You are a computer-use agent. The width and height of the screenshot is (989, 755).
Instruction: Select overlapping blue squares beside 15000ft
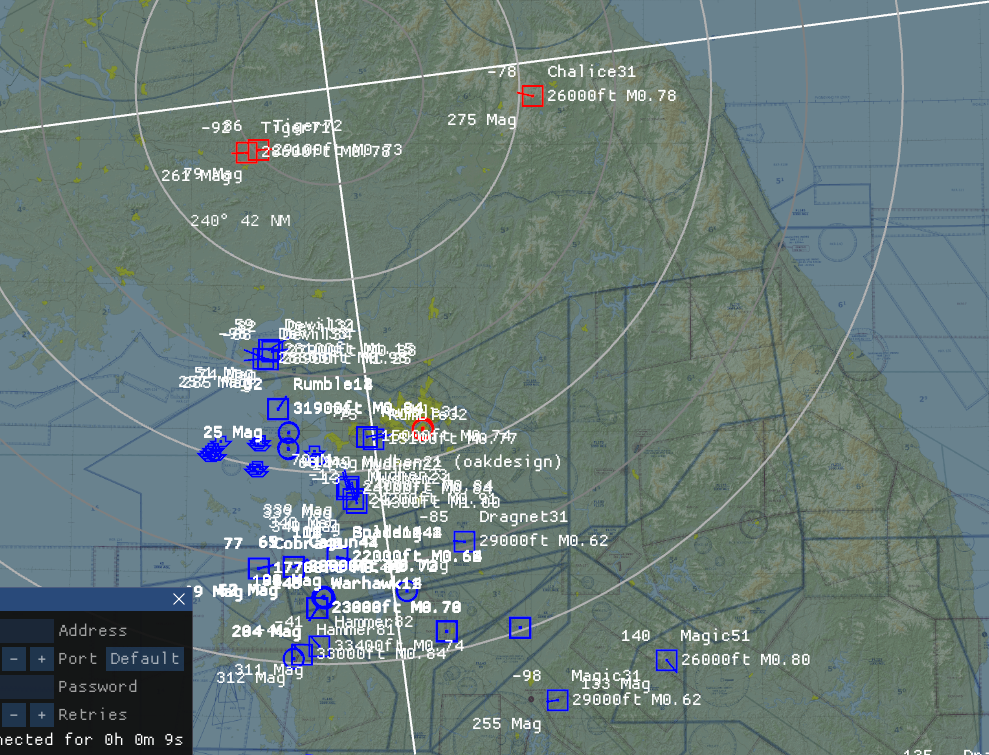pos(370,438)
